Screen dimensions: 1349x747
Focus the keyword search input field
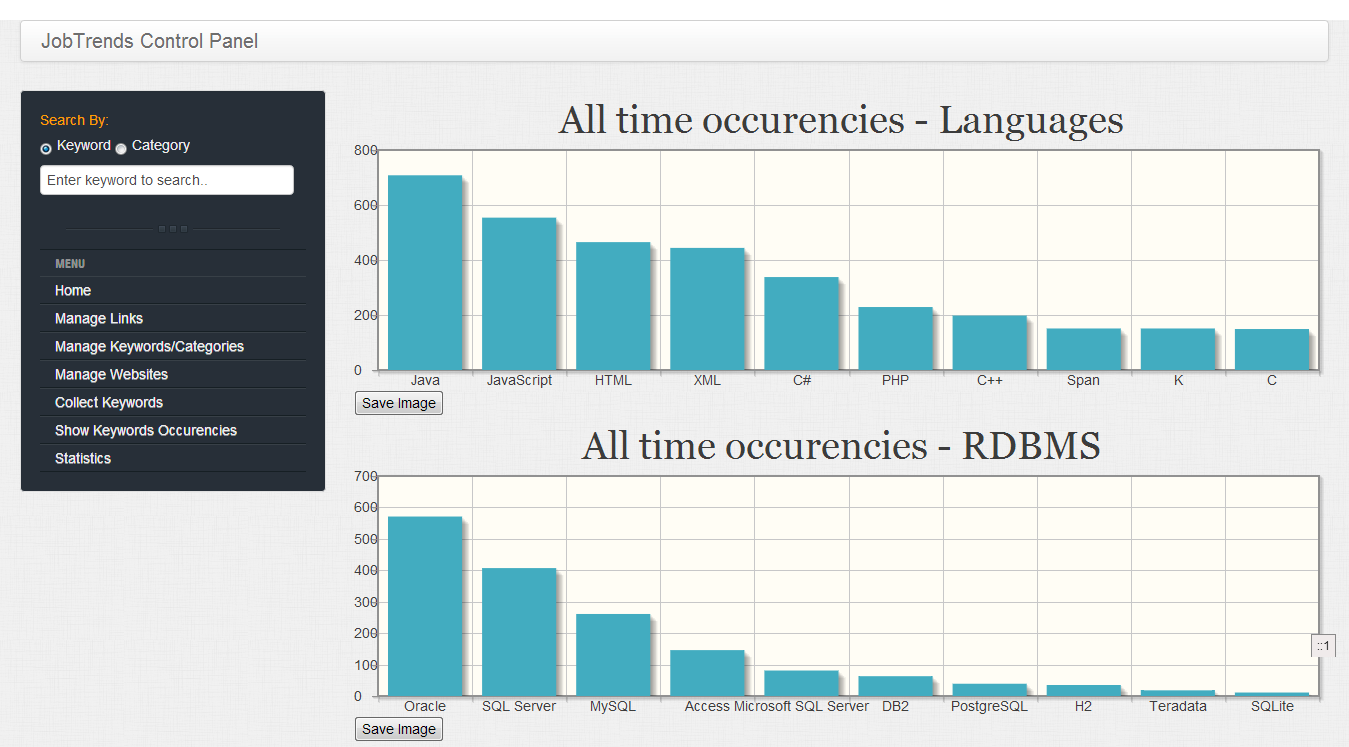167,180
